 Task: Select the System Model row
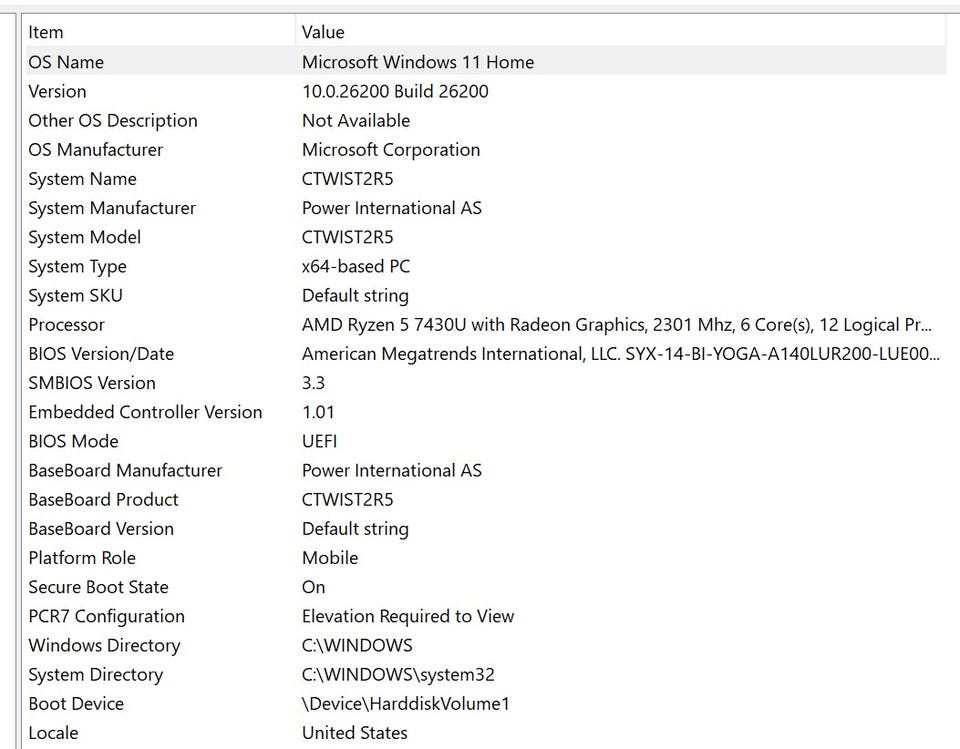coord(84,237)
